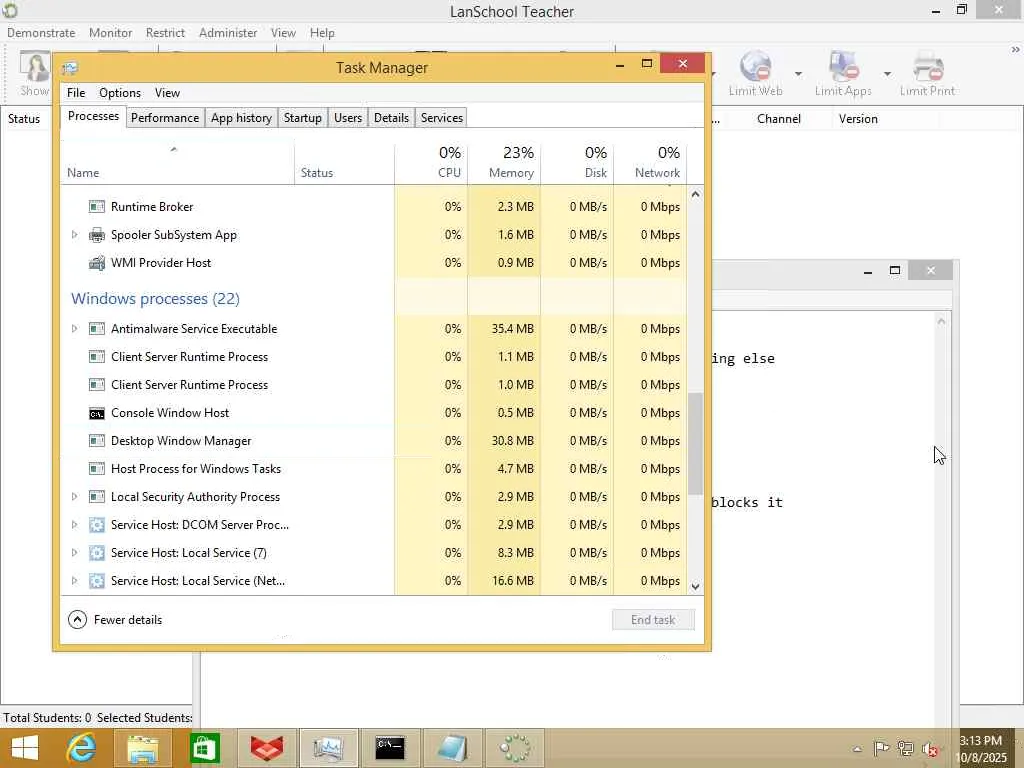Click the Limit Web toolbar icon in LanSchool
Viewport: 1024px width, 768px height.
point(756,66)
